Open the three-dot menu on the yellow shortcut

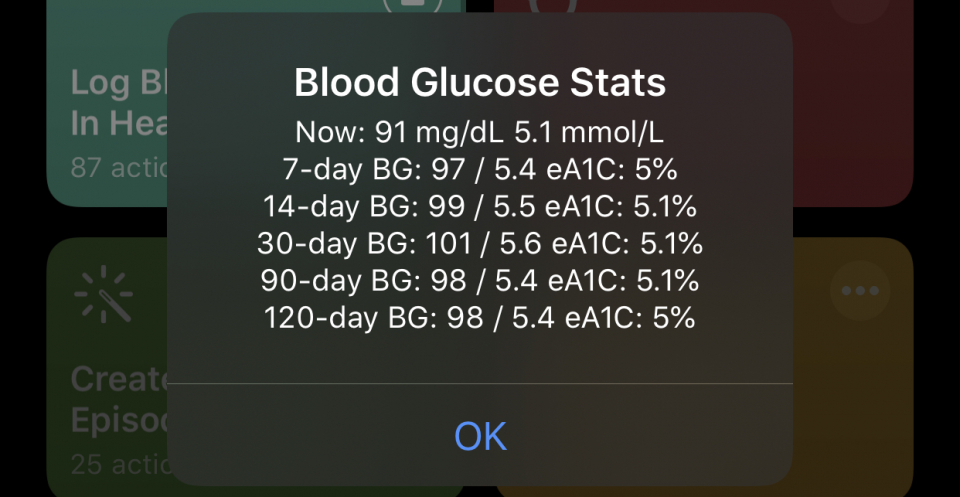pyautogui.click(x=860, y=291)
